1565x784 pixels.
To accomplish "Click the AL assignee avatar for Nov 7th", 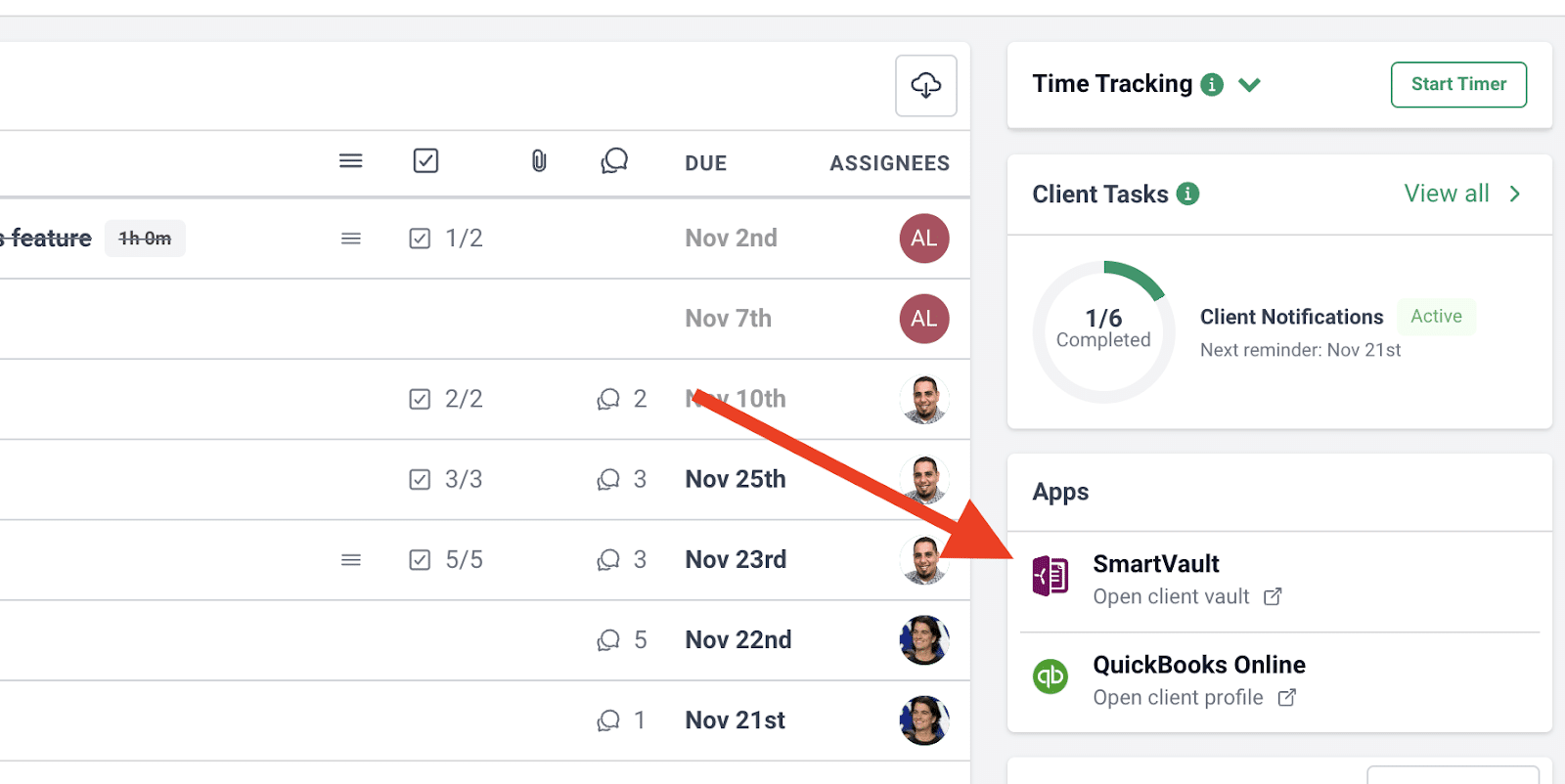I will (x=923, y=319).
